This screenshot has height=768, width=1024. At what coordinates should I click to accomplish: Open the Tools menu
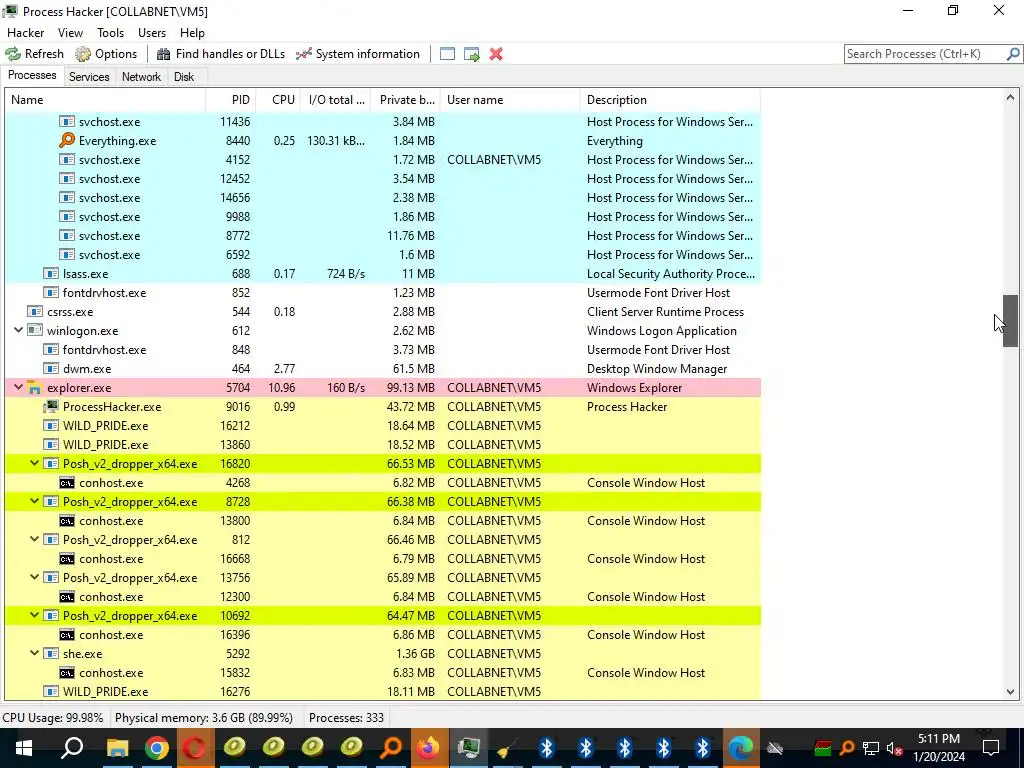pos(110,33)
